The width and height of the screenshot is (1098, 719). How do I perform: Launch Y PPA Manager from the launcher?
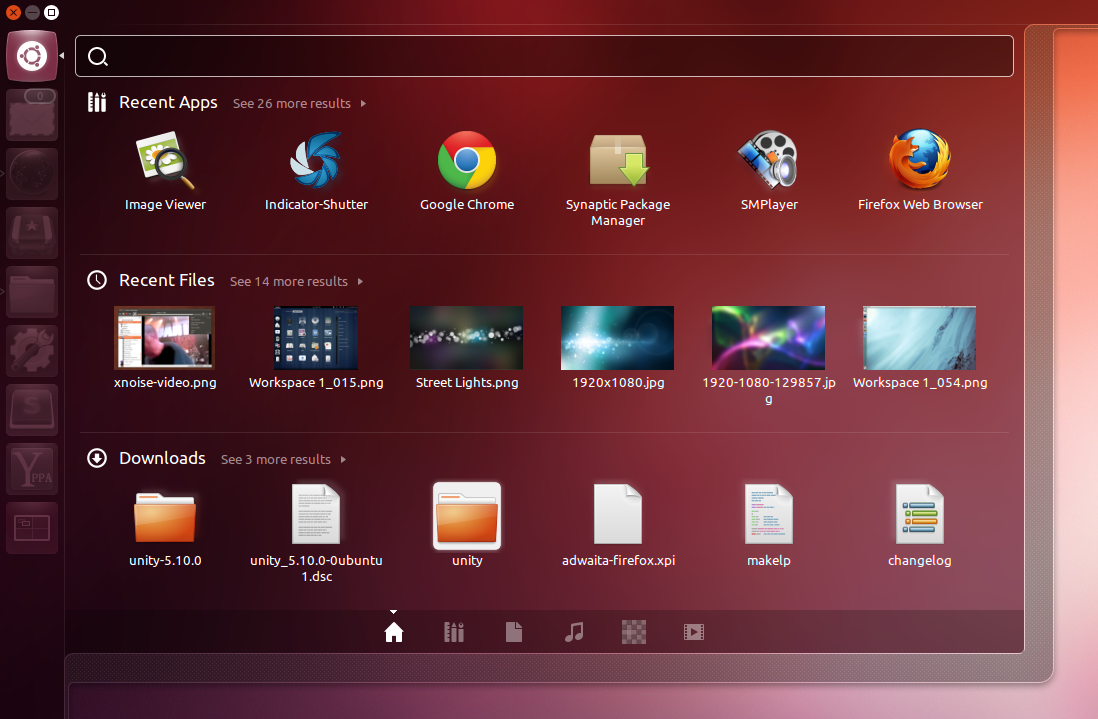tap(31, 468)
